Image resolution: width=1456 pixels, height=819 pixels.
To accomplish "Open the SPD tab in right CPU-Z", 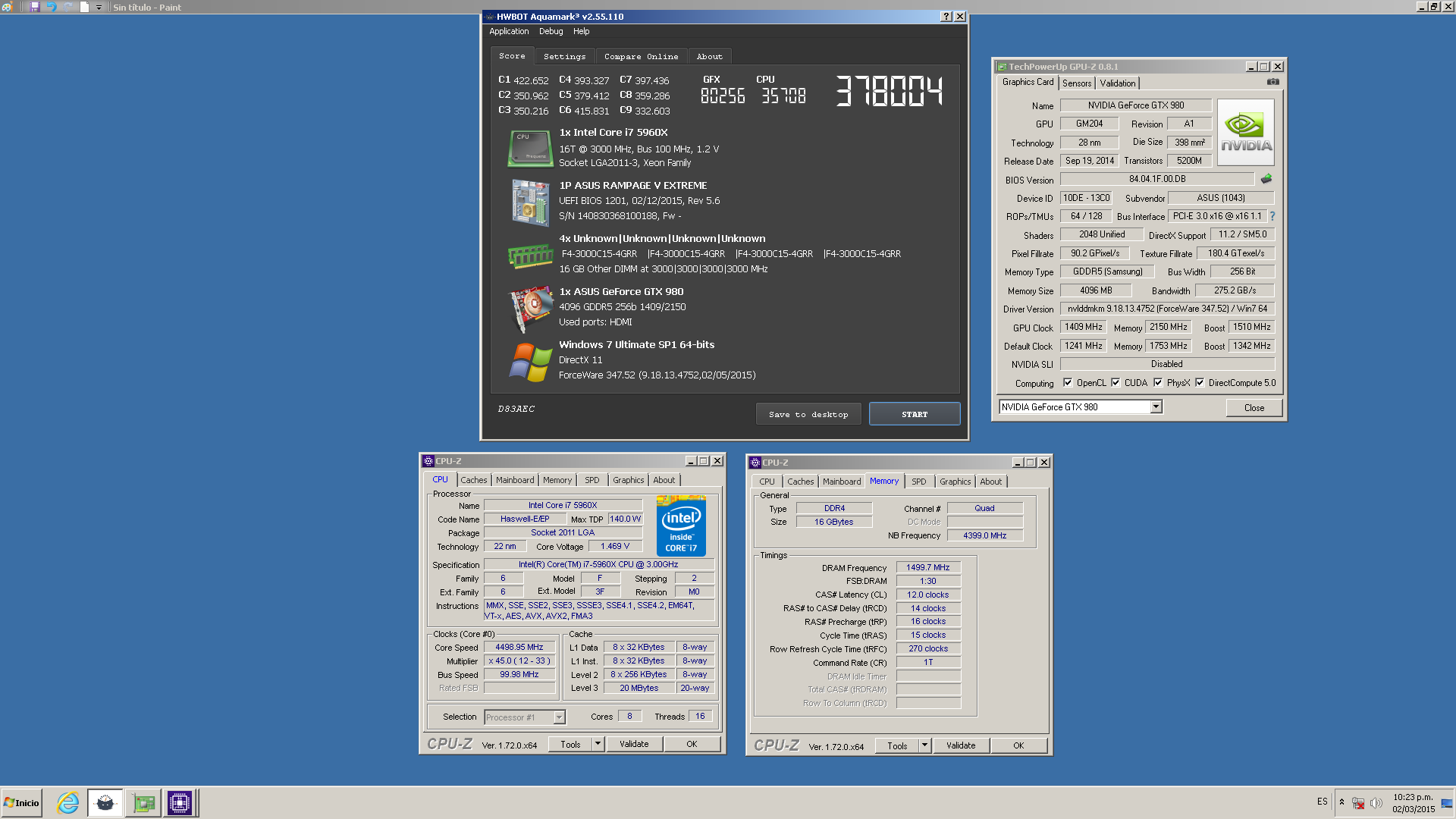I will tap(919, 482).
